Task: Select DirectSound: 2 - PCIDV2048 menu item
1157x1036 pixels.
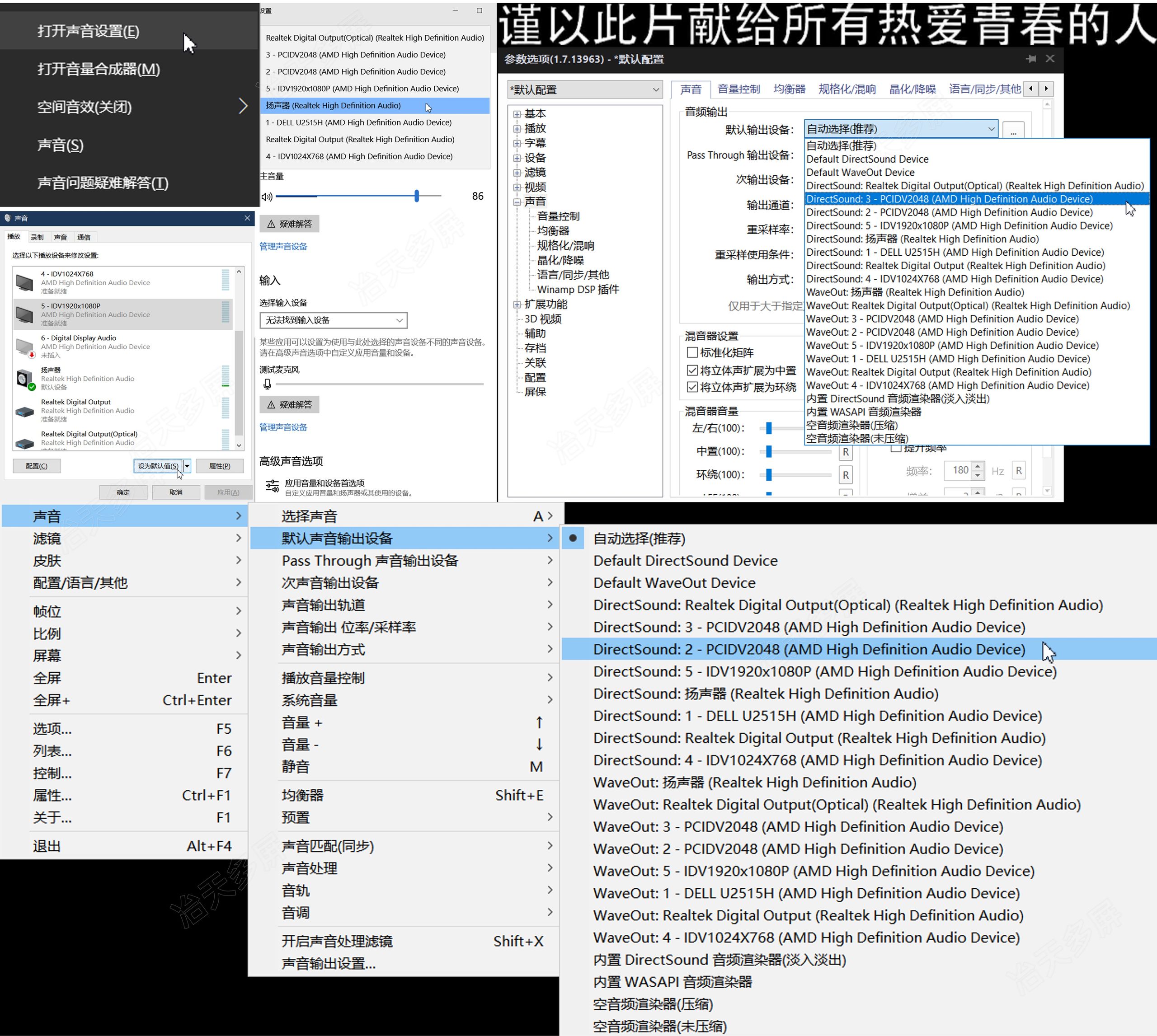Action: click(x=859, y=650)
